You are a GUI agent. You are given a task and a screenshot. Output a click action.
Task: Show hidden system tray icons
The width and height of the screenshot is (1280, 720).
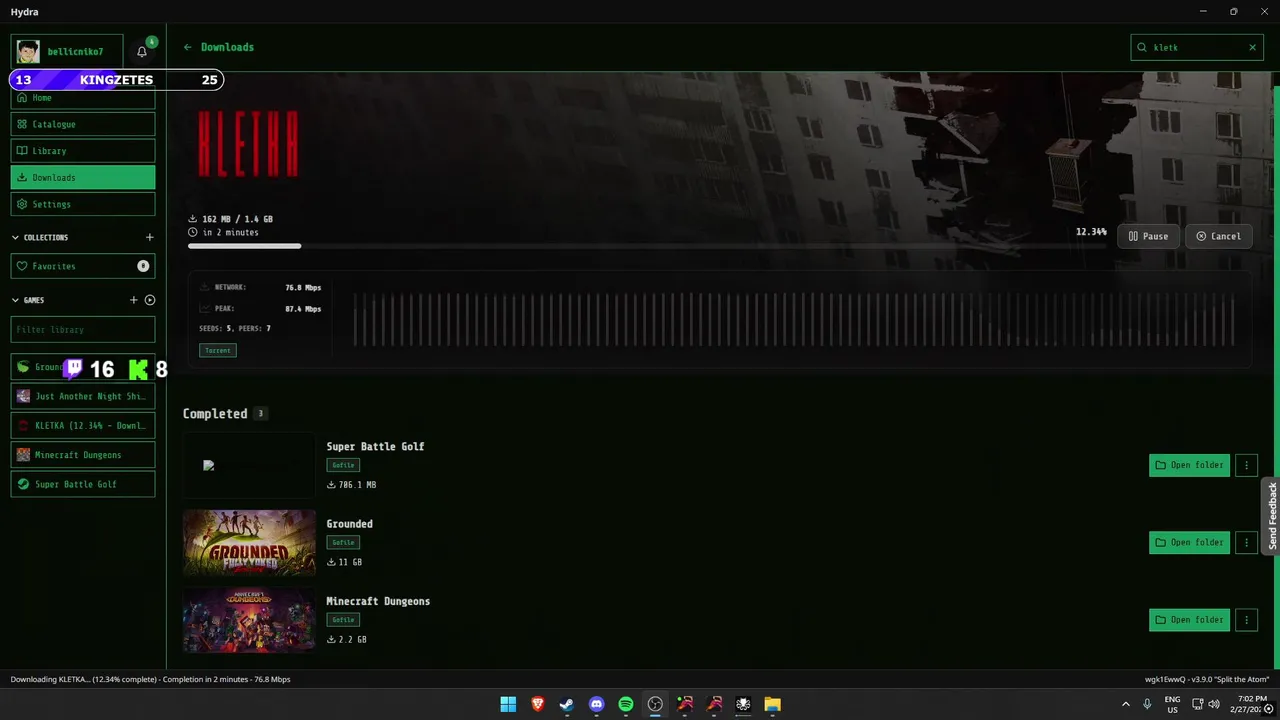pyautogui.click(x=1126, y=704)
